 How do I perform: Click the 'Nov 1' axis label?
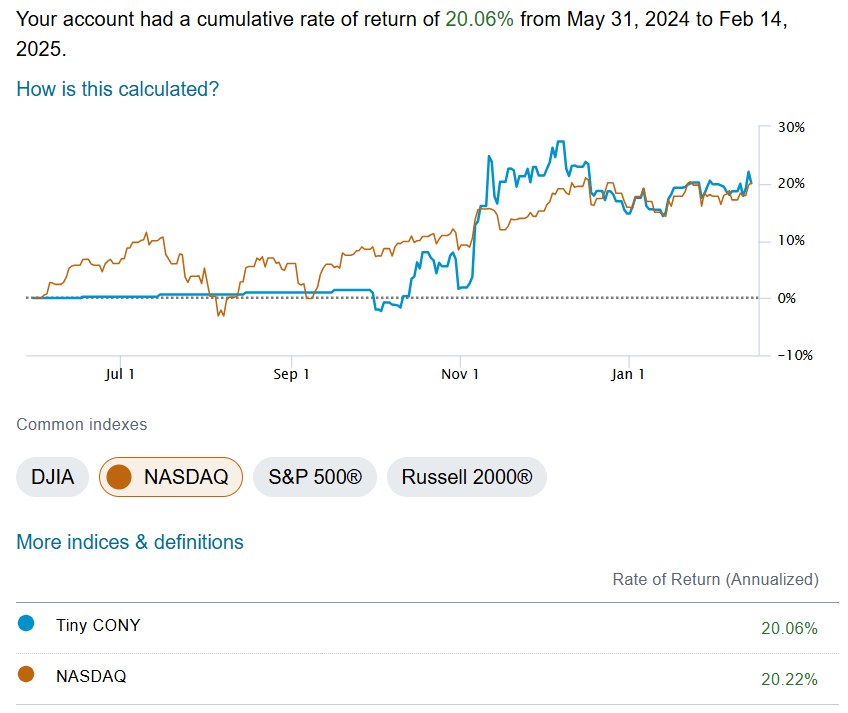pyautogui.click(x=460, y=374)
